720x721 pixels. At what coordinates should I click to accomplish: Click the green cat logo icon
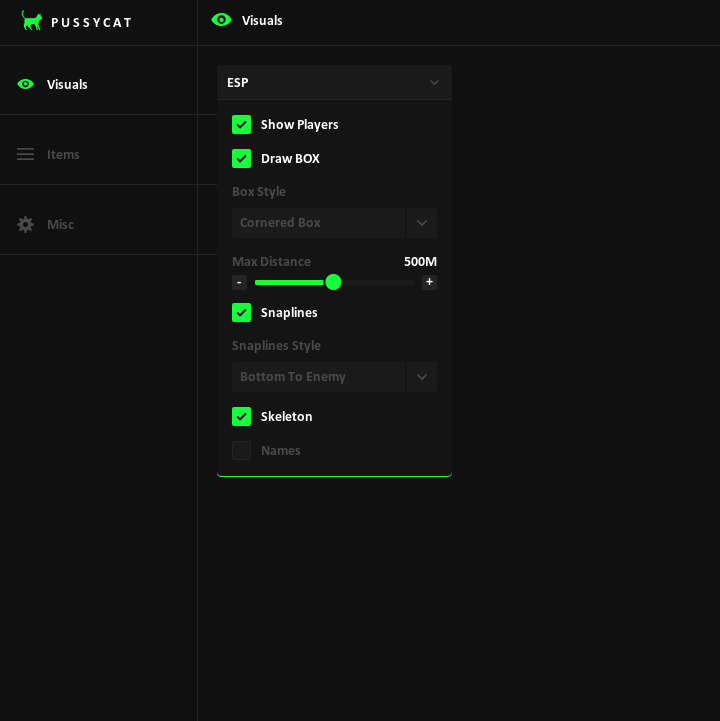[x=32, y=21]
